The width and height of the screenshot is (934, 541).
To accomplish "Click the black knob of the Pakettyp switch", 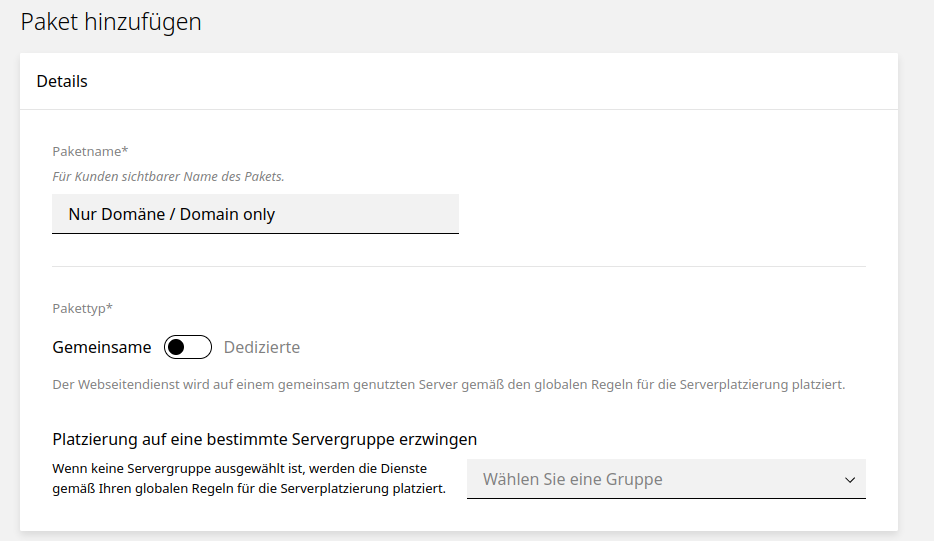I will (x=177, y=347).
